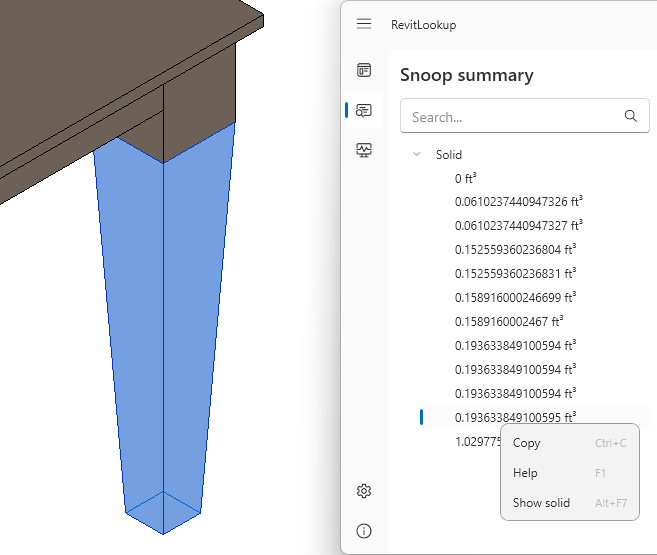This screenshot has width=657, height=555.
Task: Select the 0.158916000246699 ft³ solid
Action: point(514,297)
